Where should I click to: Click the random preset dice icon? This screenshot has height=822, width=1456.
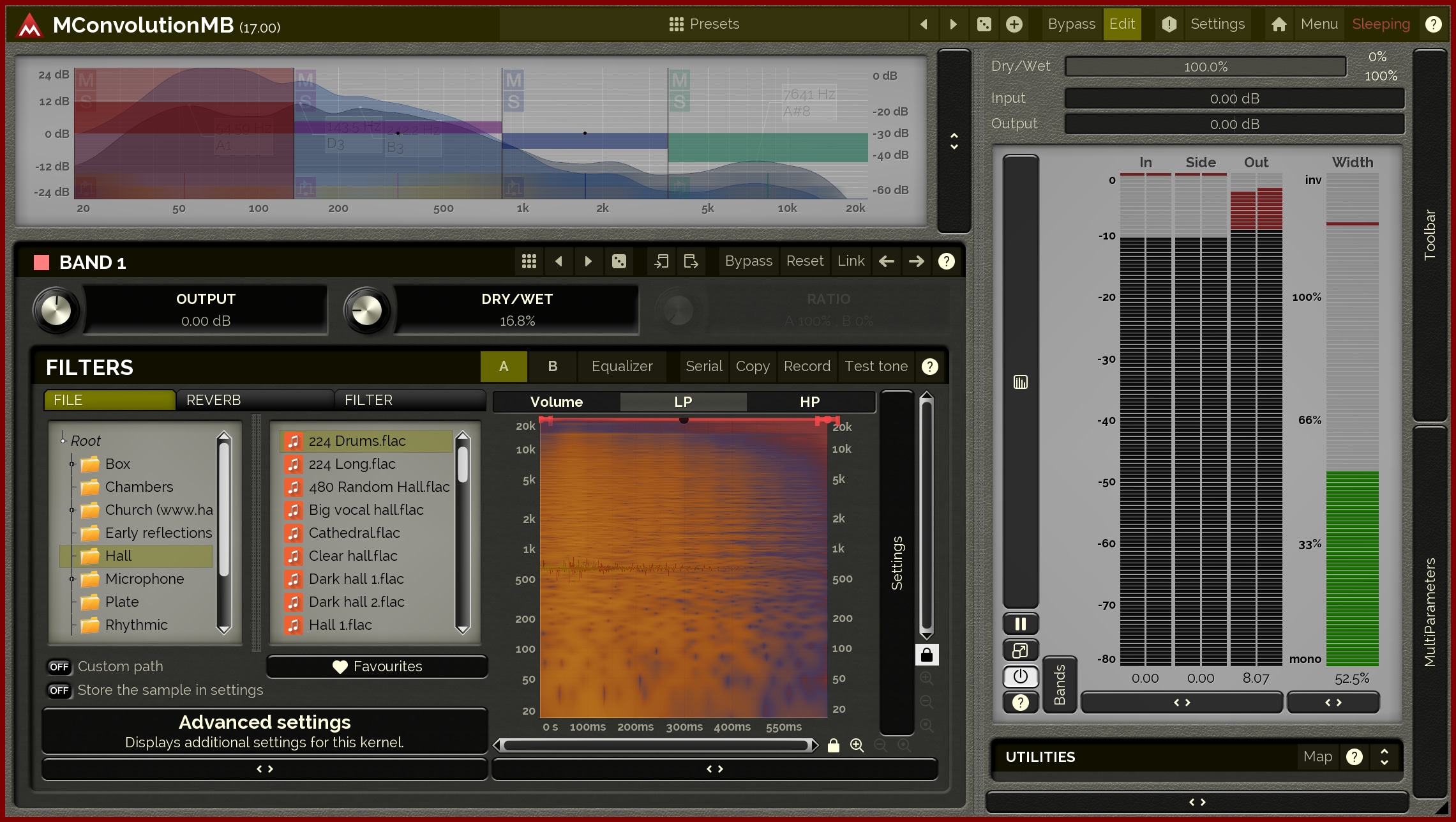pos(984,24)
